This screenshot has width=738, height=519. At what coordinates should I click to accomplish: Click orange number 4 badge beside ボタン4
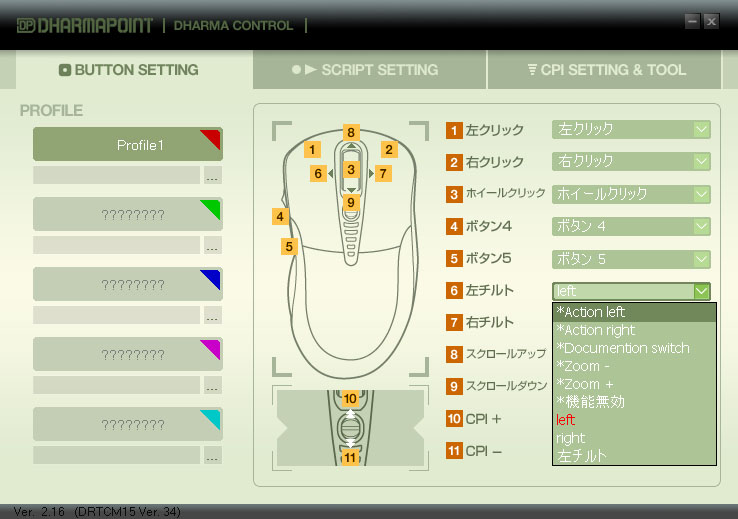pyautogui.click(x=454, y=226)
